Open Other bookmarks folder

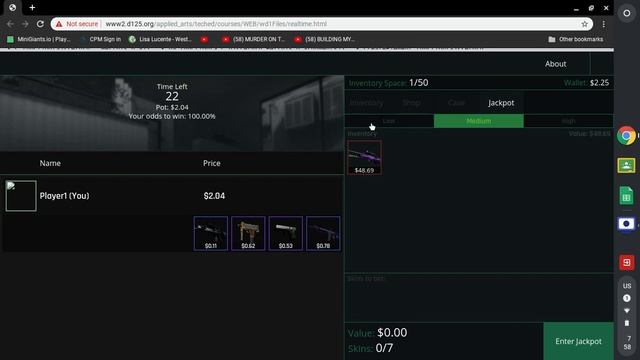576,39
